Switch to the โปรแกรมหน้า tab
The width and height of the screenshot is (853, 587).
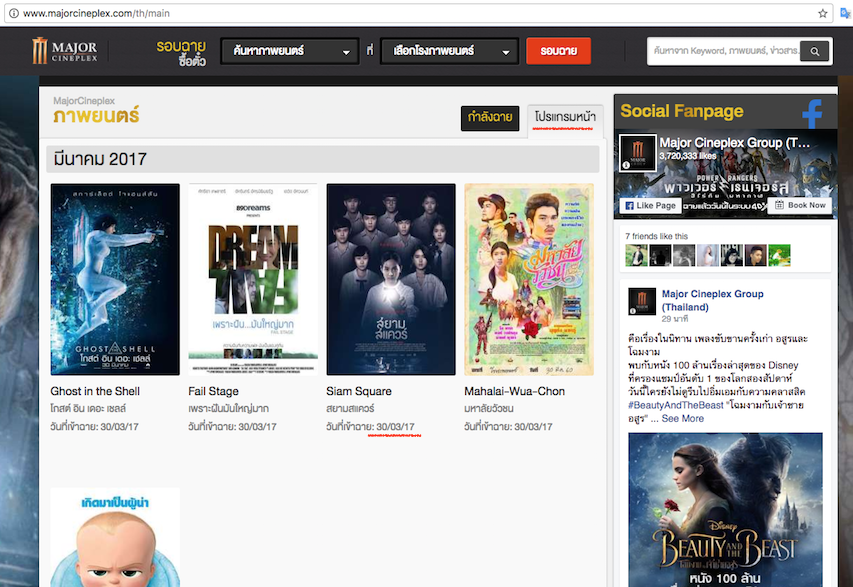coord(565,118)
